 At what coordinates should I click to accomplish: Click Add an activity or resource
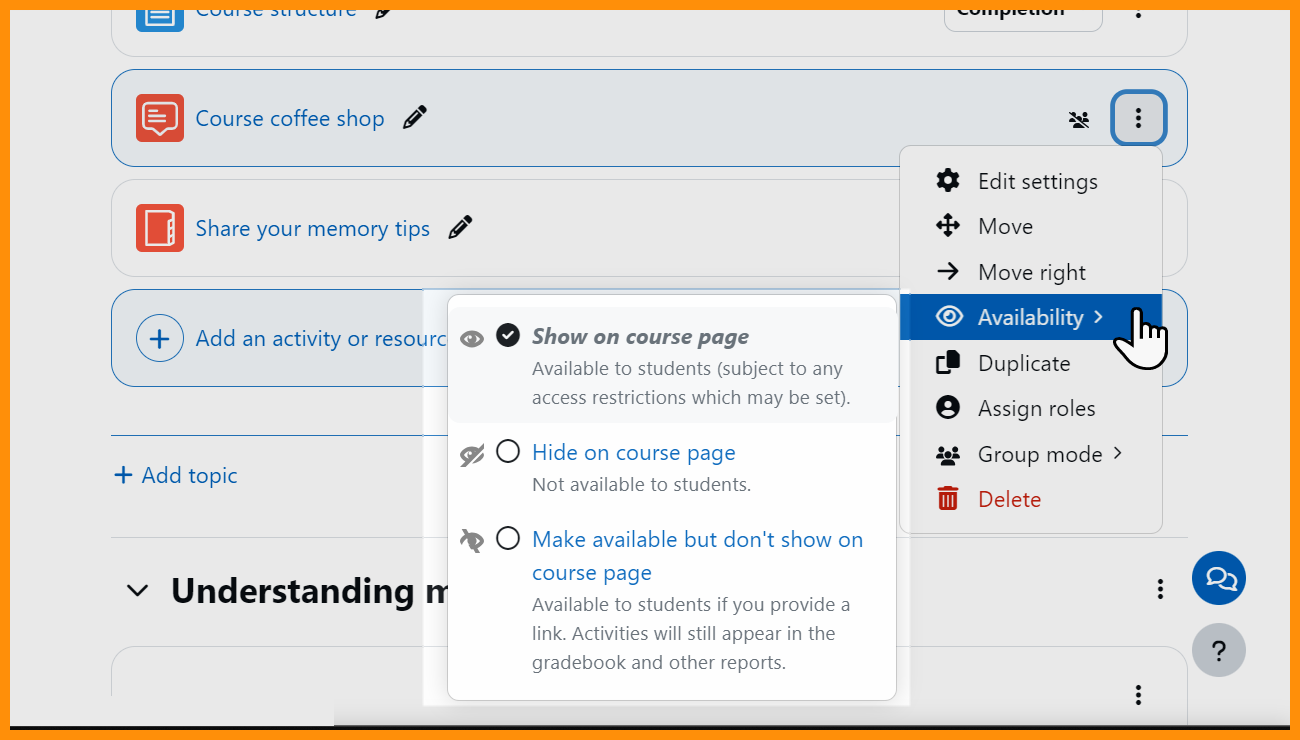click(300, 338)
